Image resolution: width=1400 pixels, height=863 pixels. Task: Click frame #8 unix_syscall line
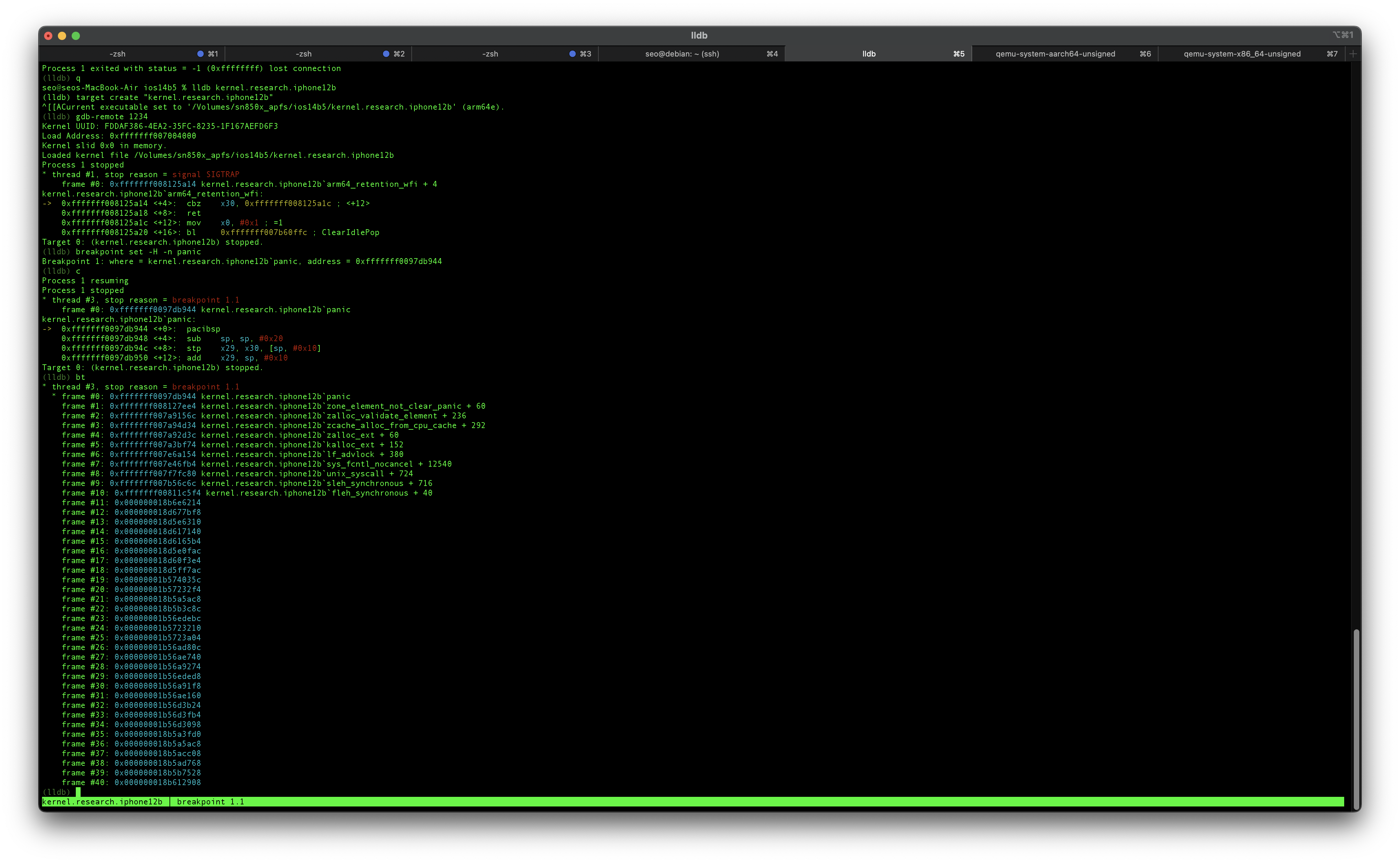tap(237, 474)
